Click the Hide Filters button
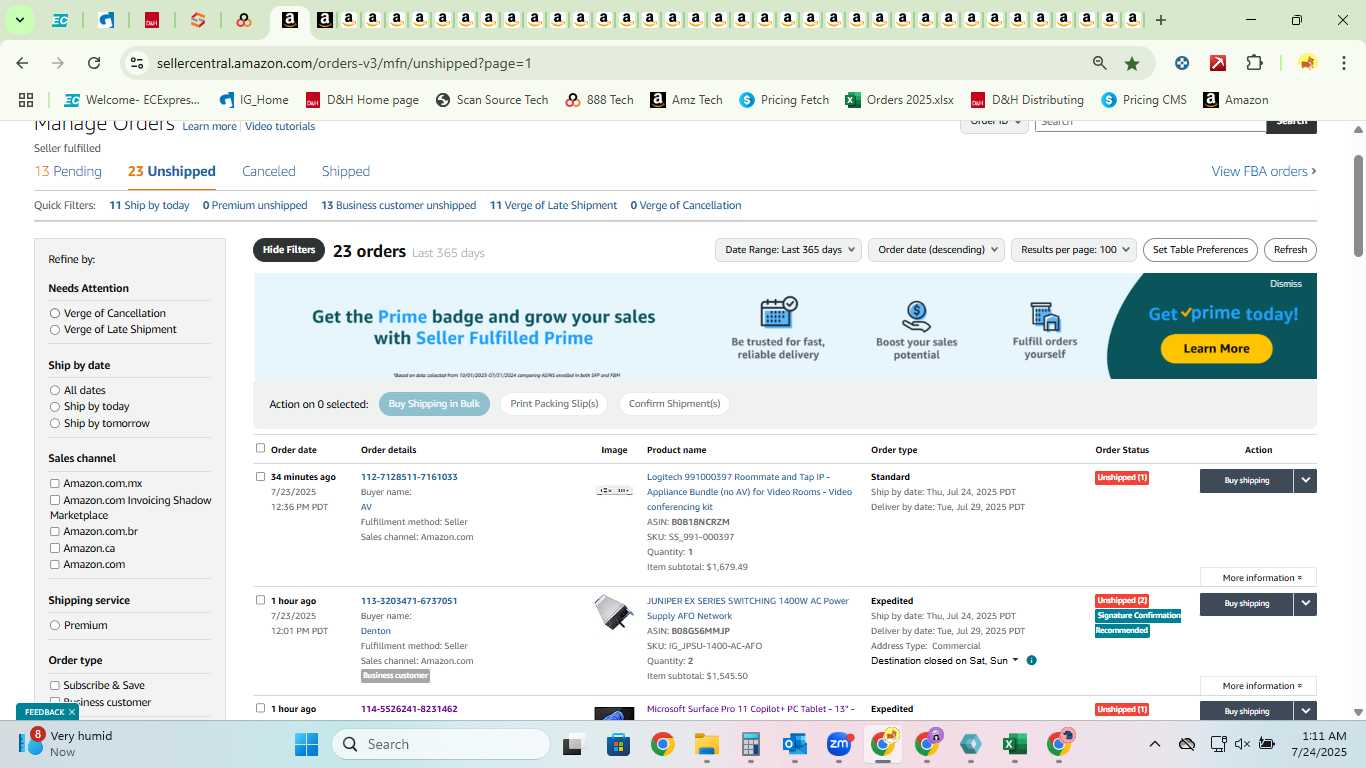The width and height of the screenshot is (1366, 768). (289, 250)
